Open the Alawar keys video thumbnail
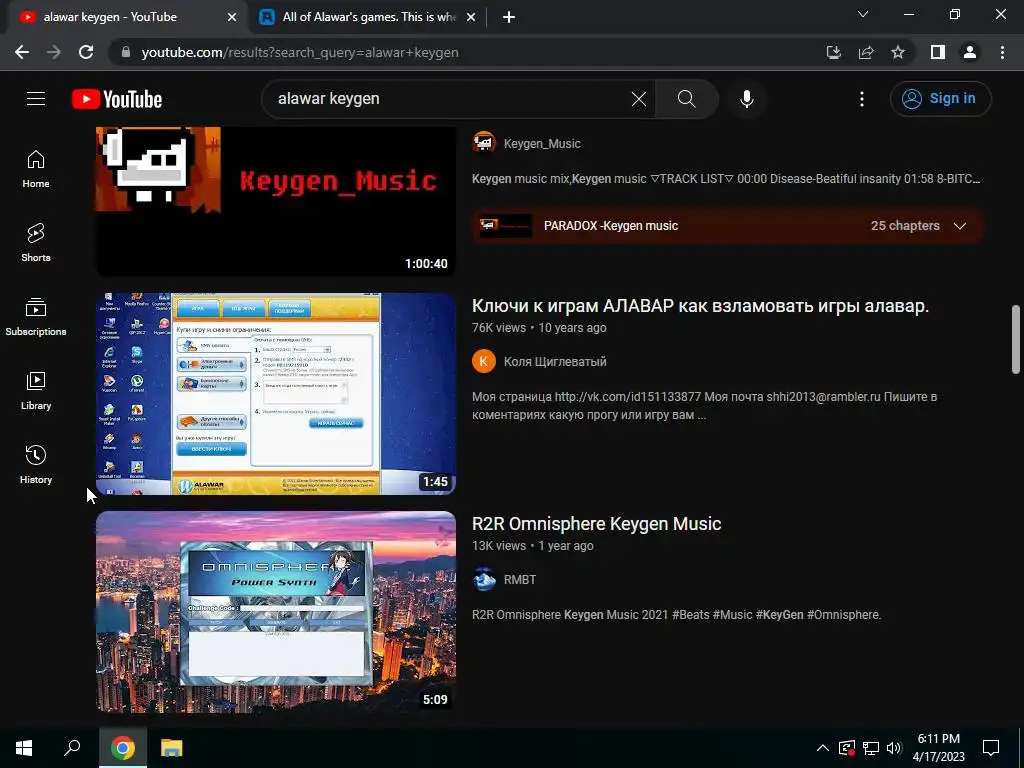Viewport: 1024px width, 768px height. tap(276, 394)
